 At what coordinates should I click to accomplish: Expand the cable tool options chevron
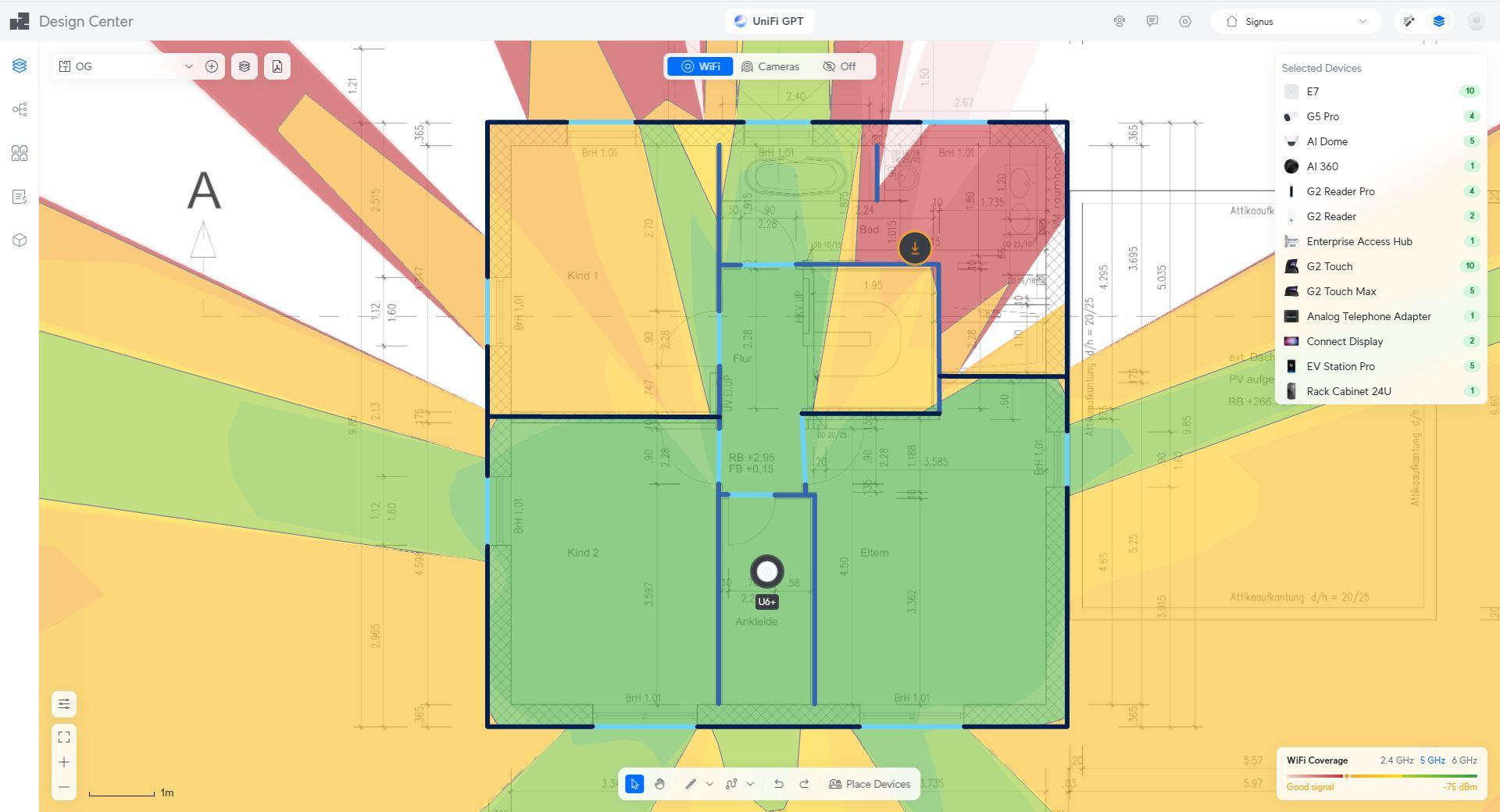click(750, 784)
